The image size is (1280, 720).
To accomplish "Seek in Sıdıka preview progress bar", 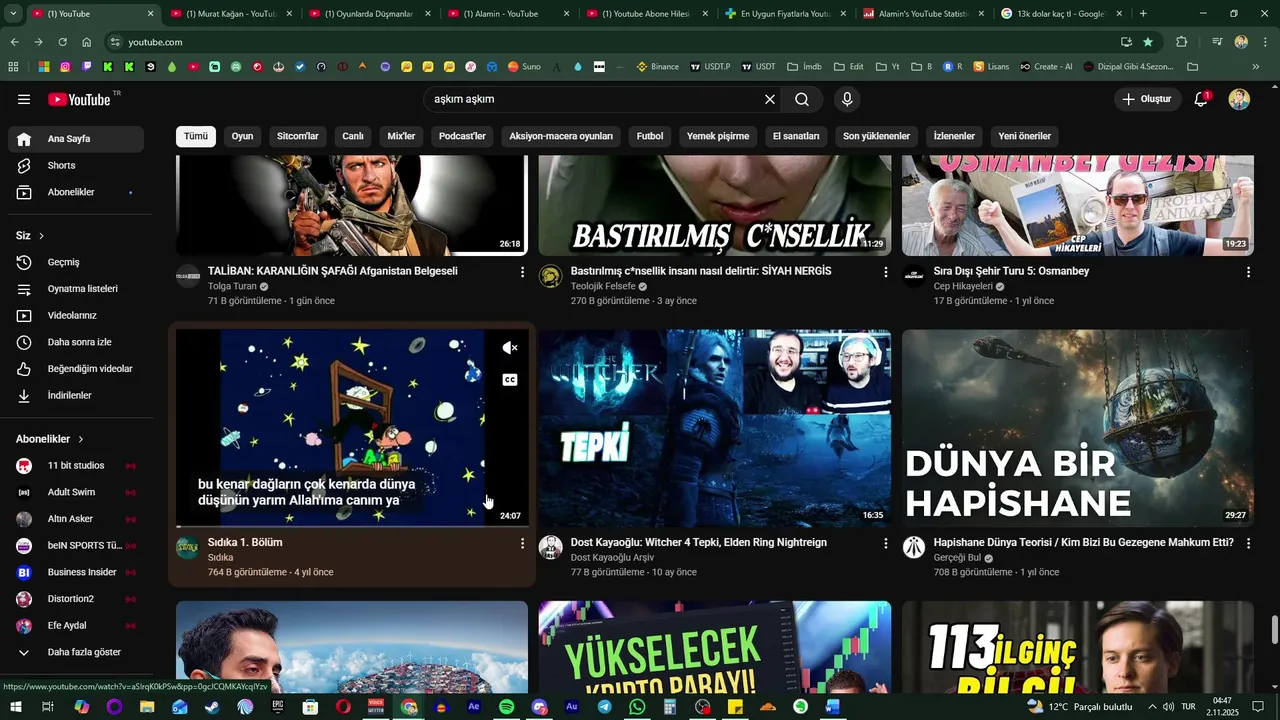I will pos(352,526).
